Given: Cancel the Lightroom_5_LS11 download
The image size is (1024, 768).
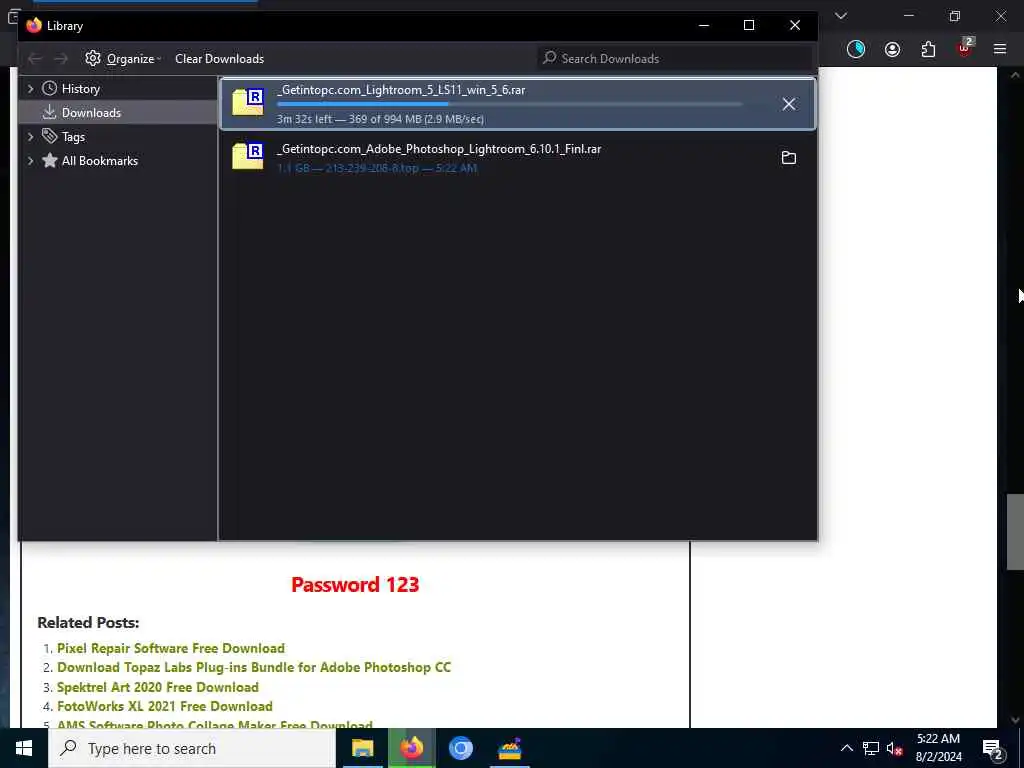Looking at the screenshot, I should [788, 104].
